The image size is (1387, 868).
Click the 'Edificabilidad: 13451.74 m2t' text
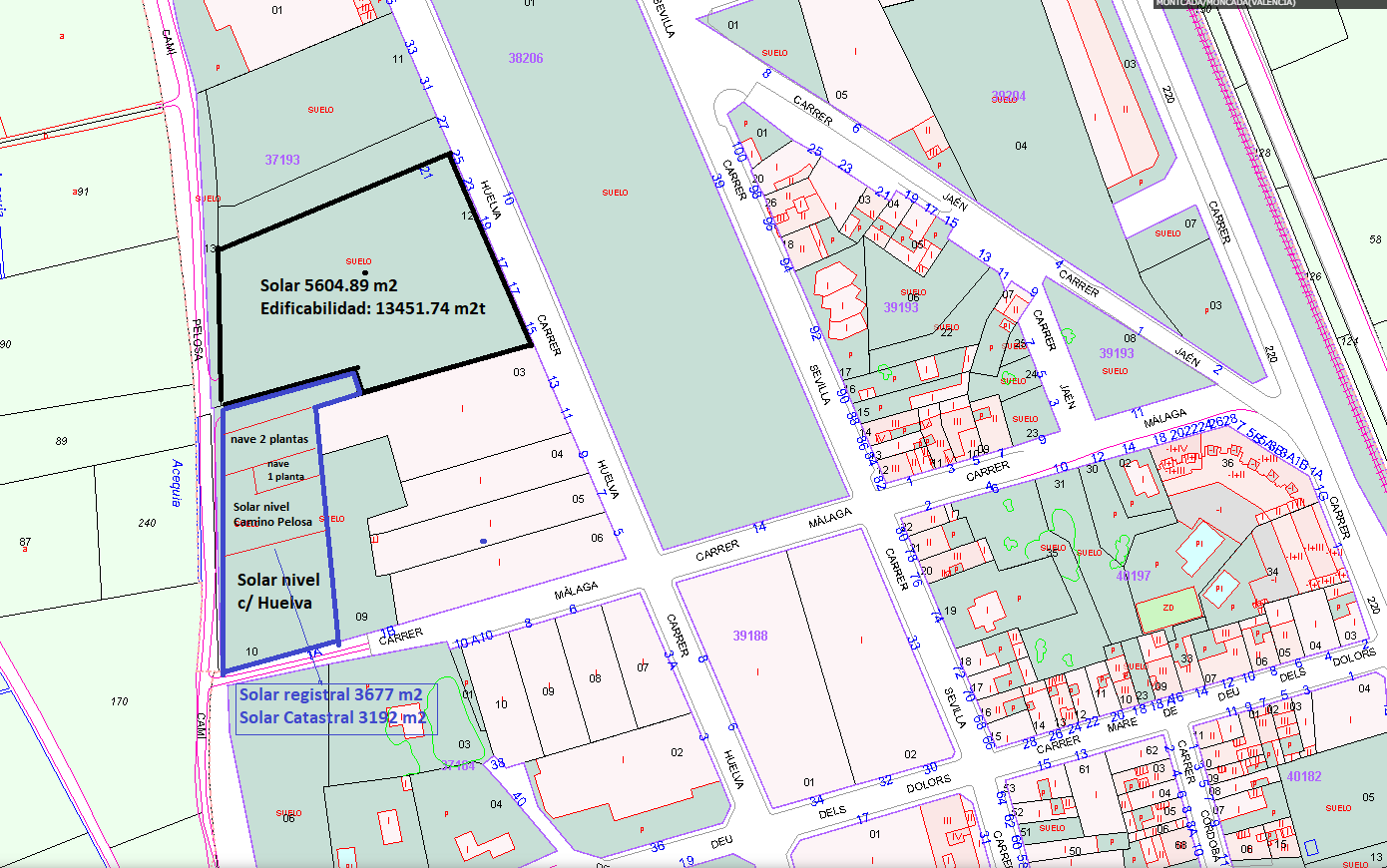(x=373, y=309)
